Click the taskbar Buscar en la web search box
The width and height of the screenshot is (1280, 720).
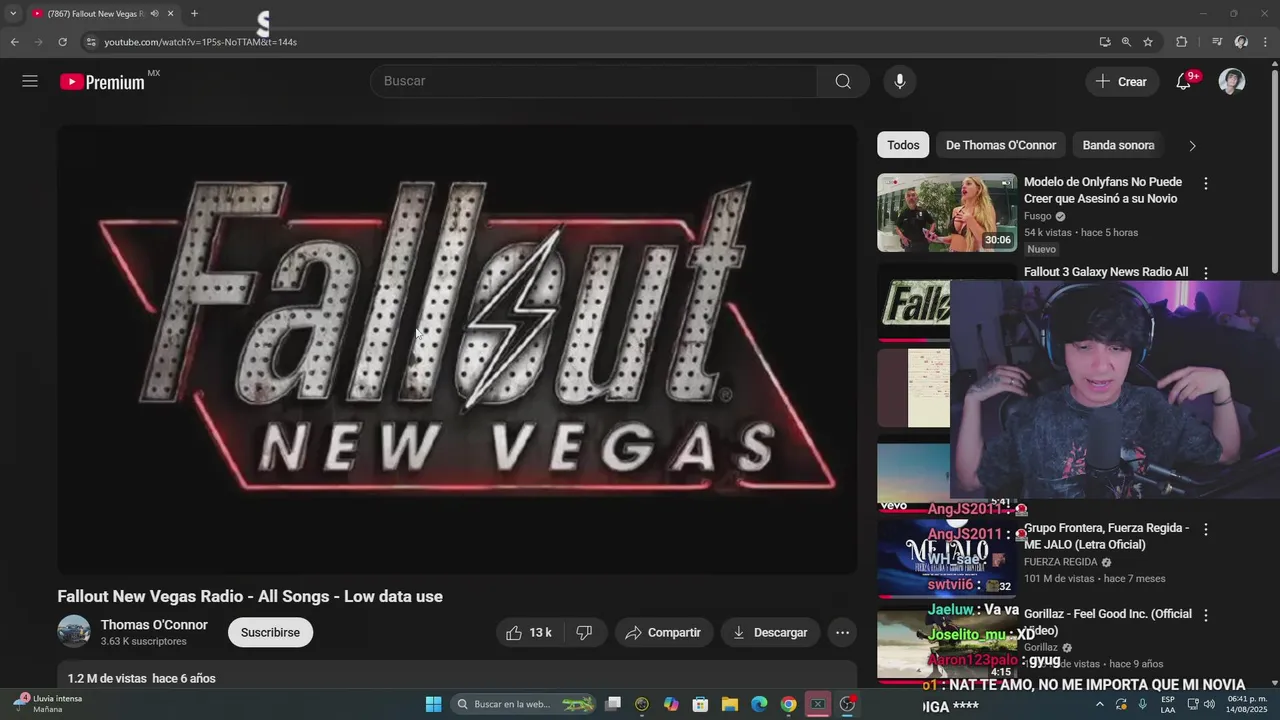point(524,704)
